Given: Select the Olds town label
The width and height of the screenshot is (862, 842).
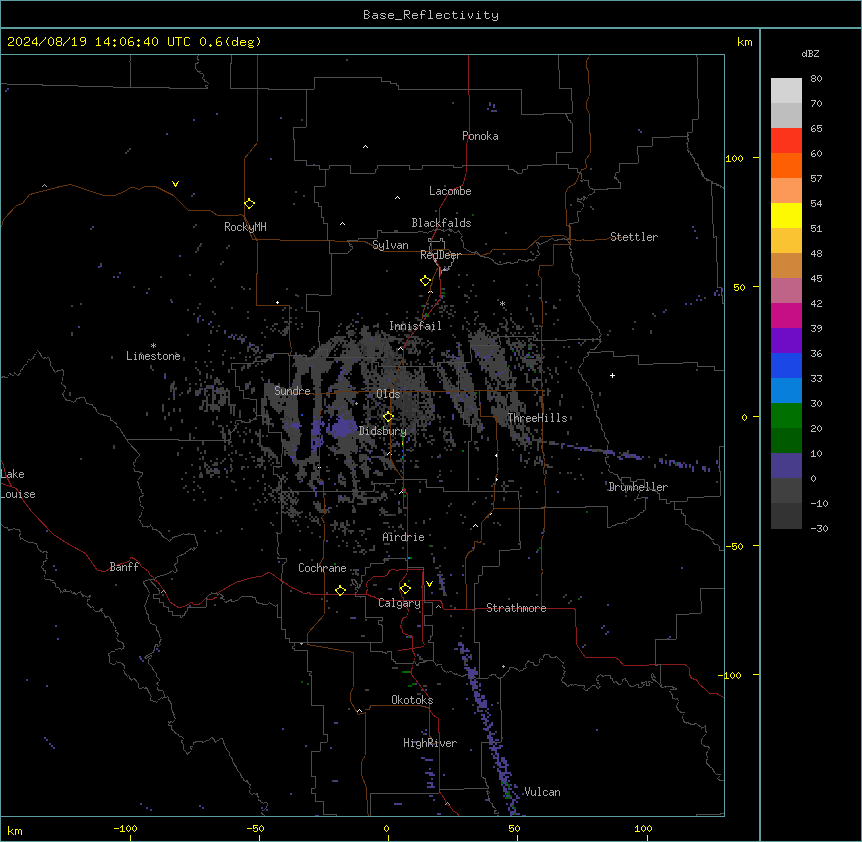Looking at the screenshot, I should (388, 394).
